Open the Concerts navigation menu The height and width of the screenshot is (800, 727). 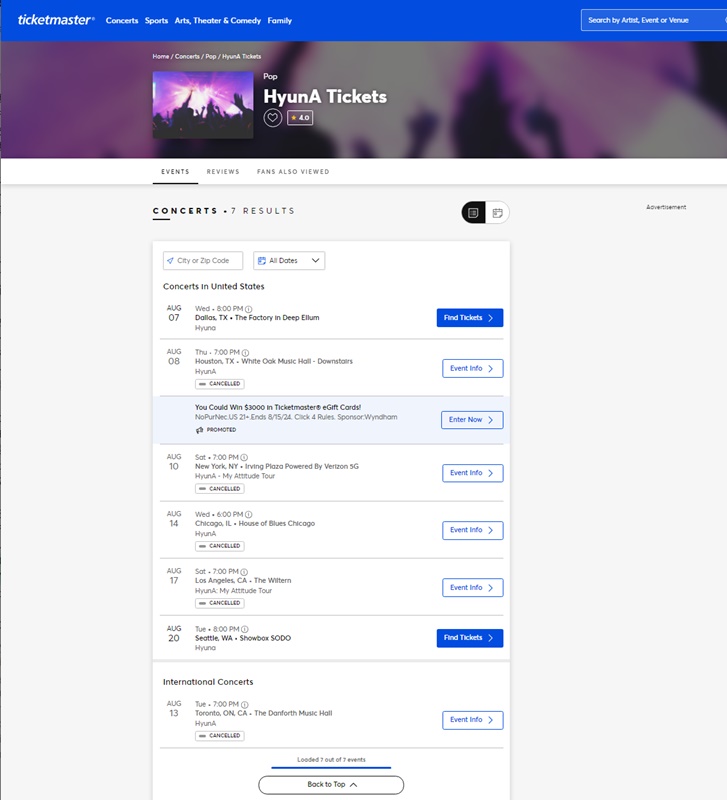click(122, 20)
